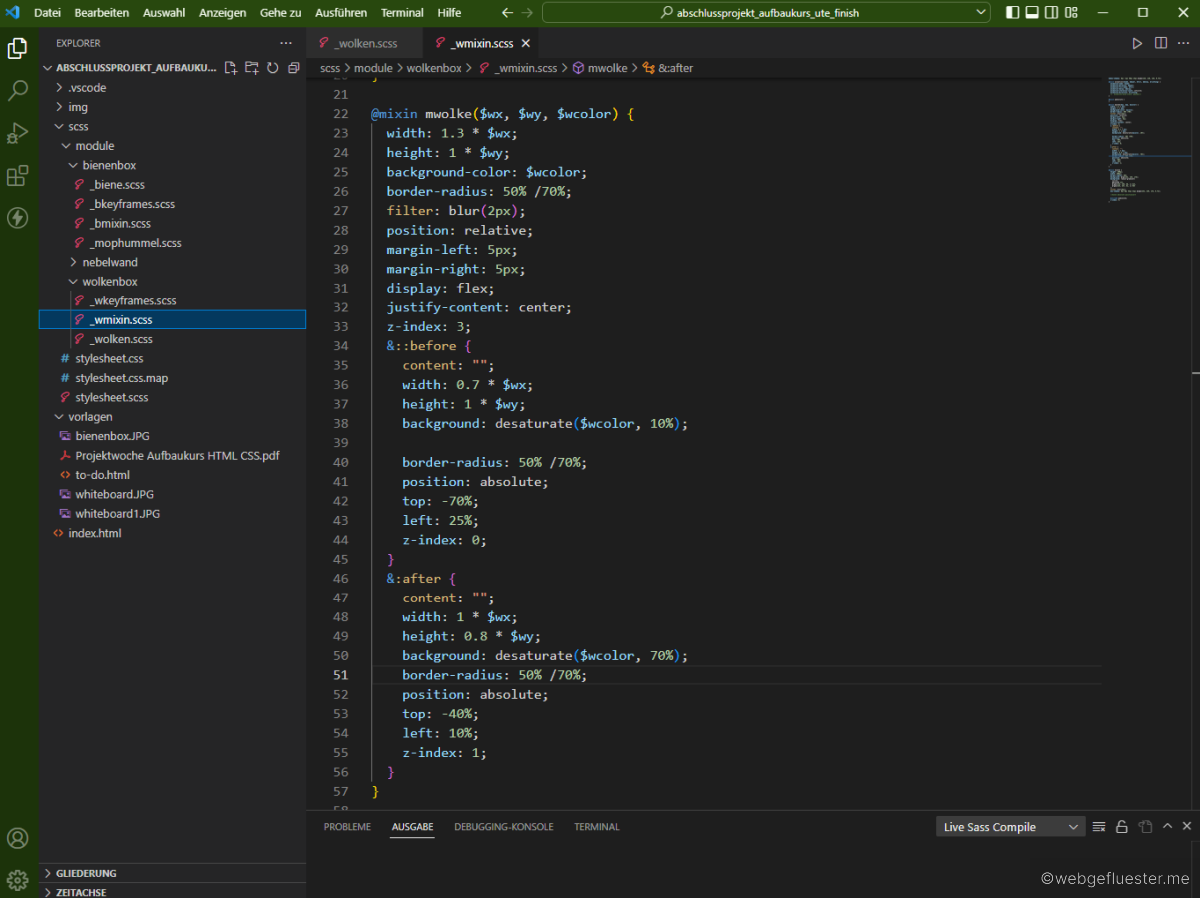
Task: Open the Live Sass Compile output dropdown
Action: pos(1010,827)
